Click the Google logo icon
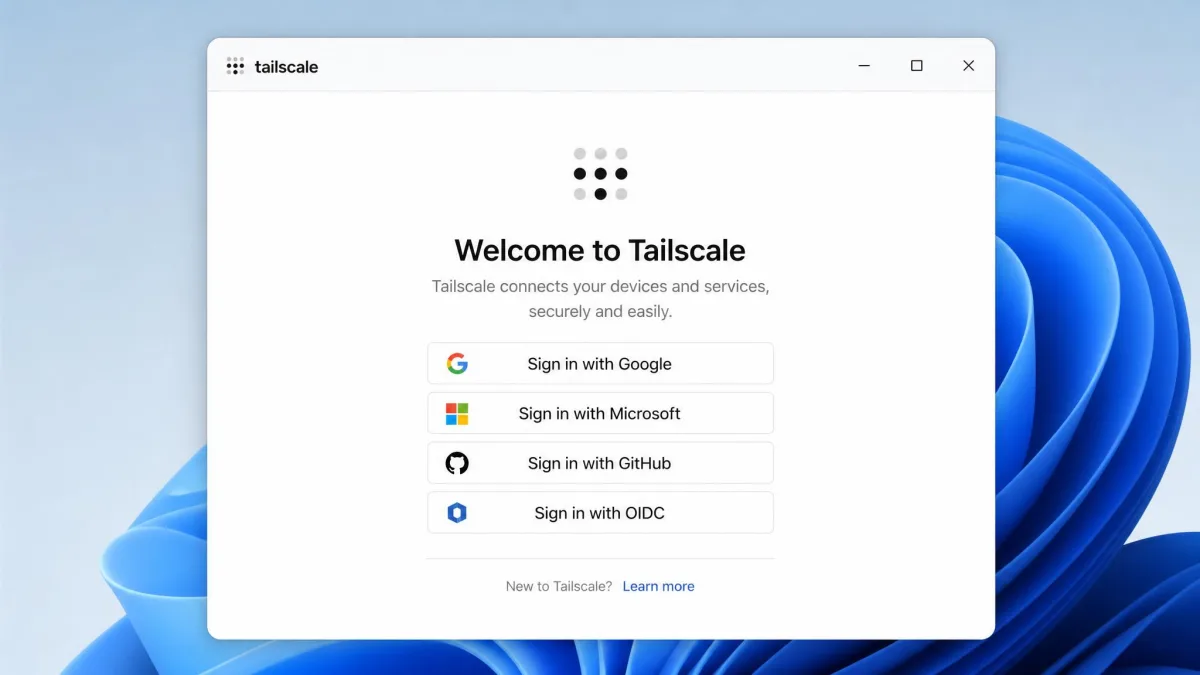This screenshot has width=1200, height=675. click(x=457, y=364)
